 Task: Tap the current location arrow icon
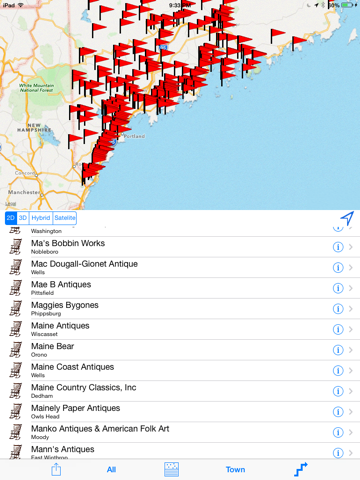click(x=347, y=218)
